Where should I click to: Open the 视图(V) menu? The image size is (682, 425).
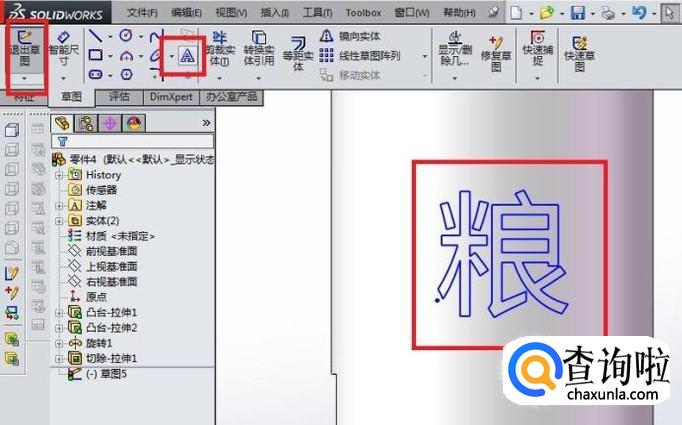(231, 13)
